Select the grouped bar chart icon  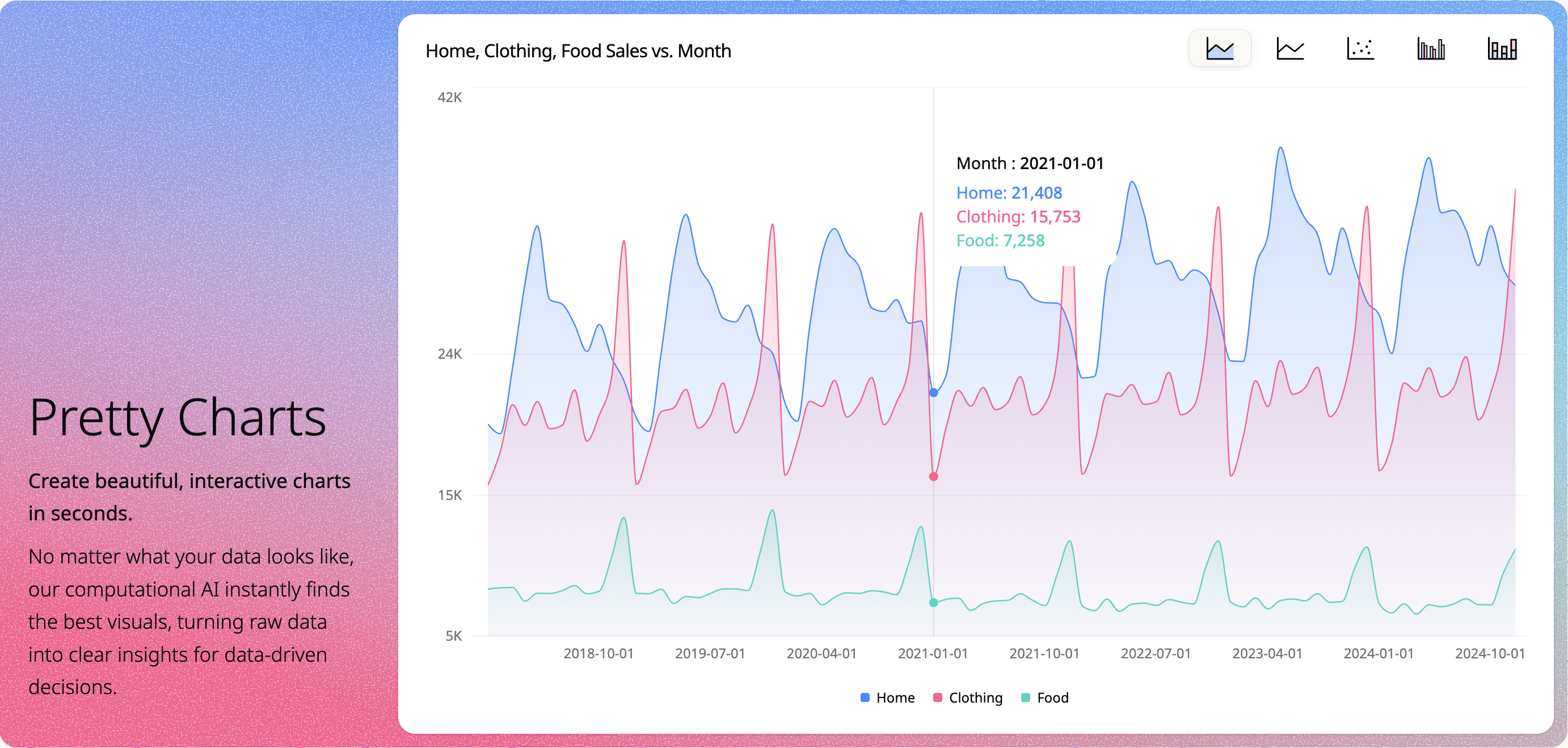click(1431, 49)
